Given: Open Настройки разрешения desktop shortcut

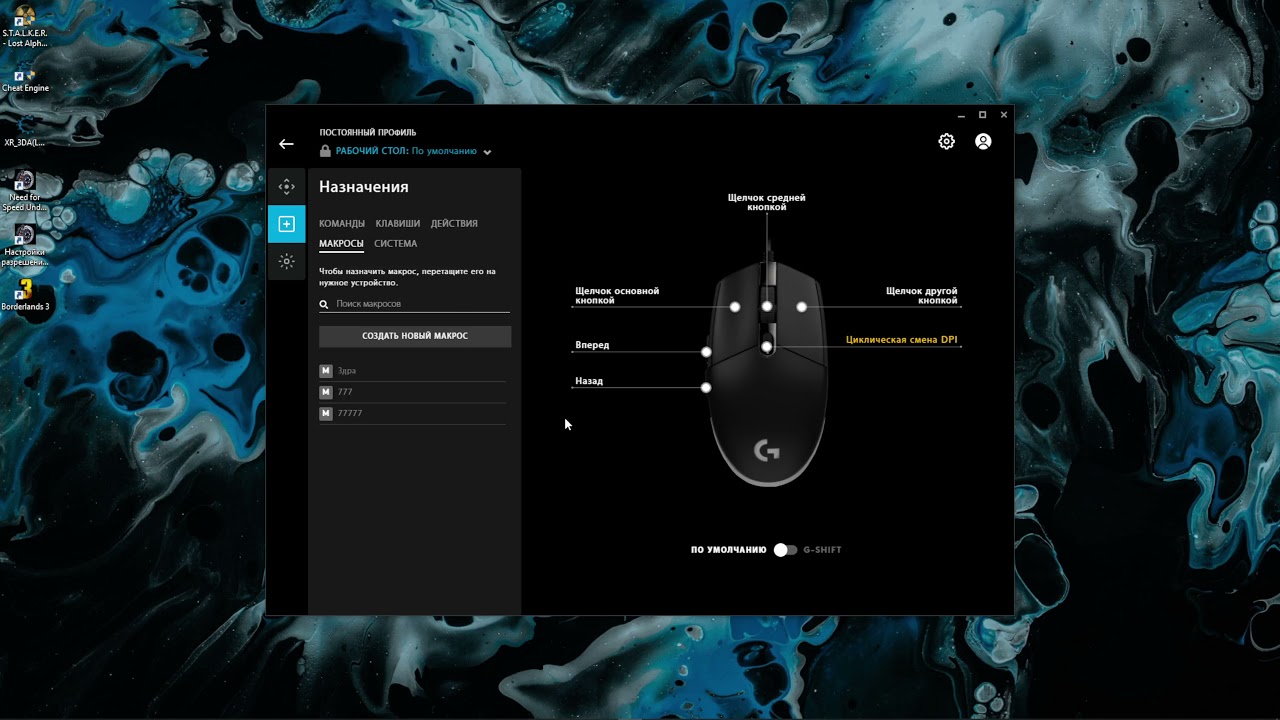Looking at the screenshot, I should point(25,245).
